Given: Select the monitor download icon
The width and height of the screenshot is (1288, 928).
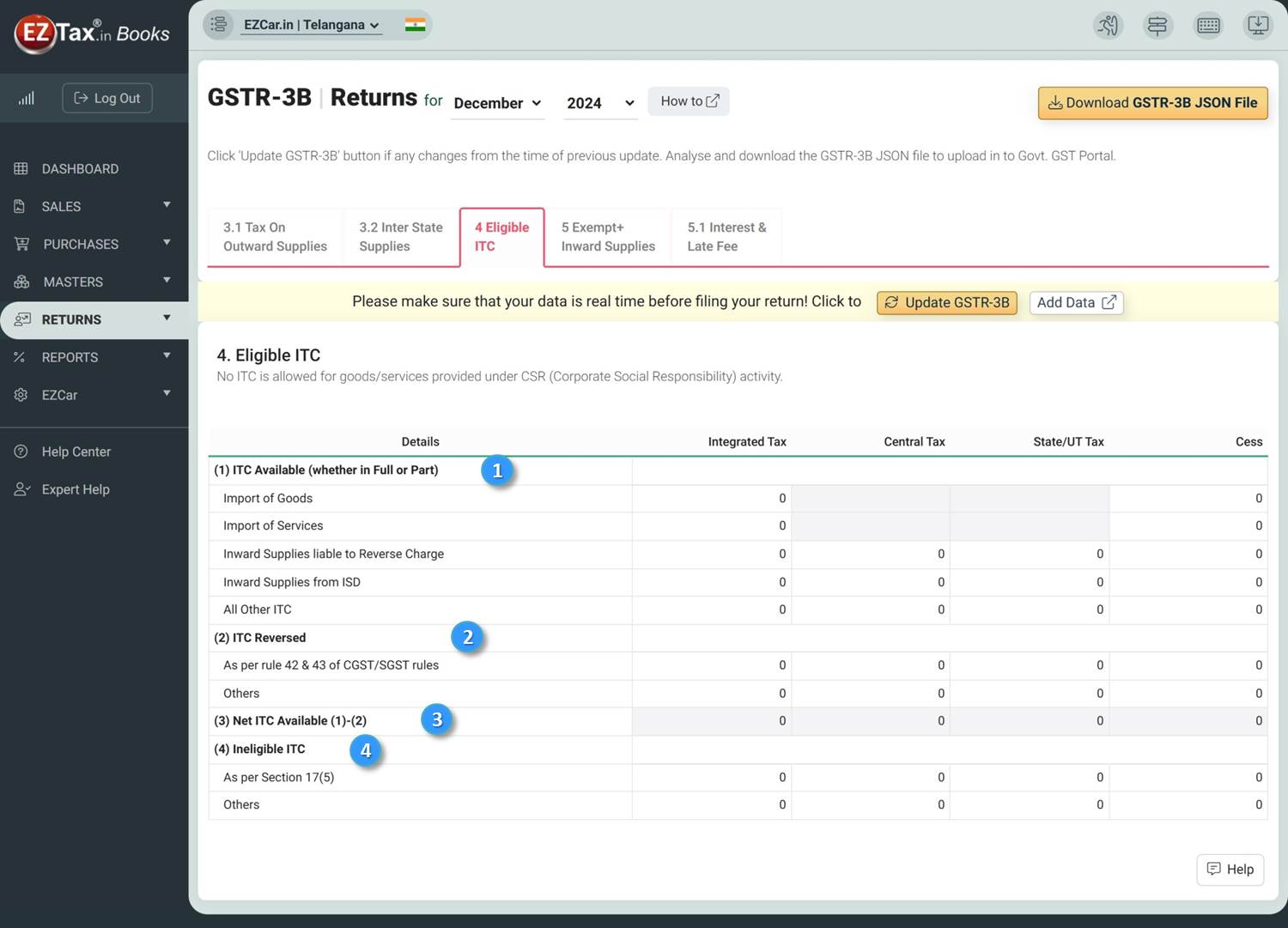Looking at the screenshot, I should tap(1258, 26).
